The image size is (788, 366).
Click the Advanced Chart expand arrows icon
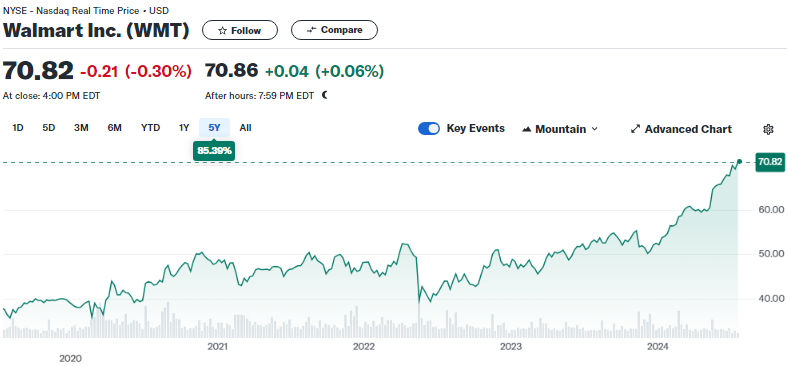(635, 129)
